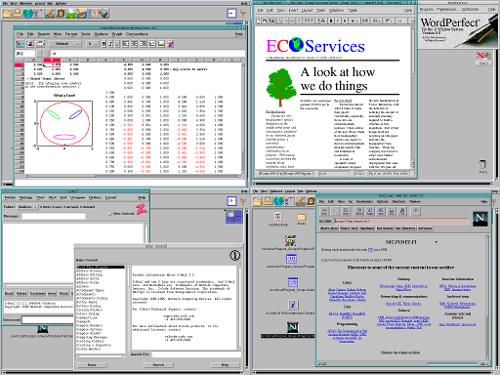Click the red Z-Mail logo icon
500x375 pixels.
tap(141, 210)
